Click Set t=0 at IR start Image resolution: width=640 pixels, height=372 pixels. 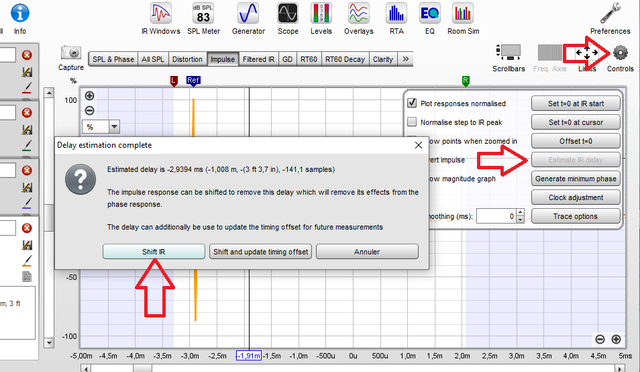(576, 103)
